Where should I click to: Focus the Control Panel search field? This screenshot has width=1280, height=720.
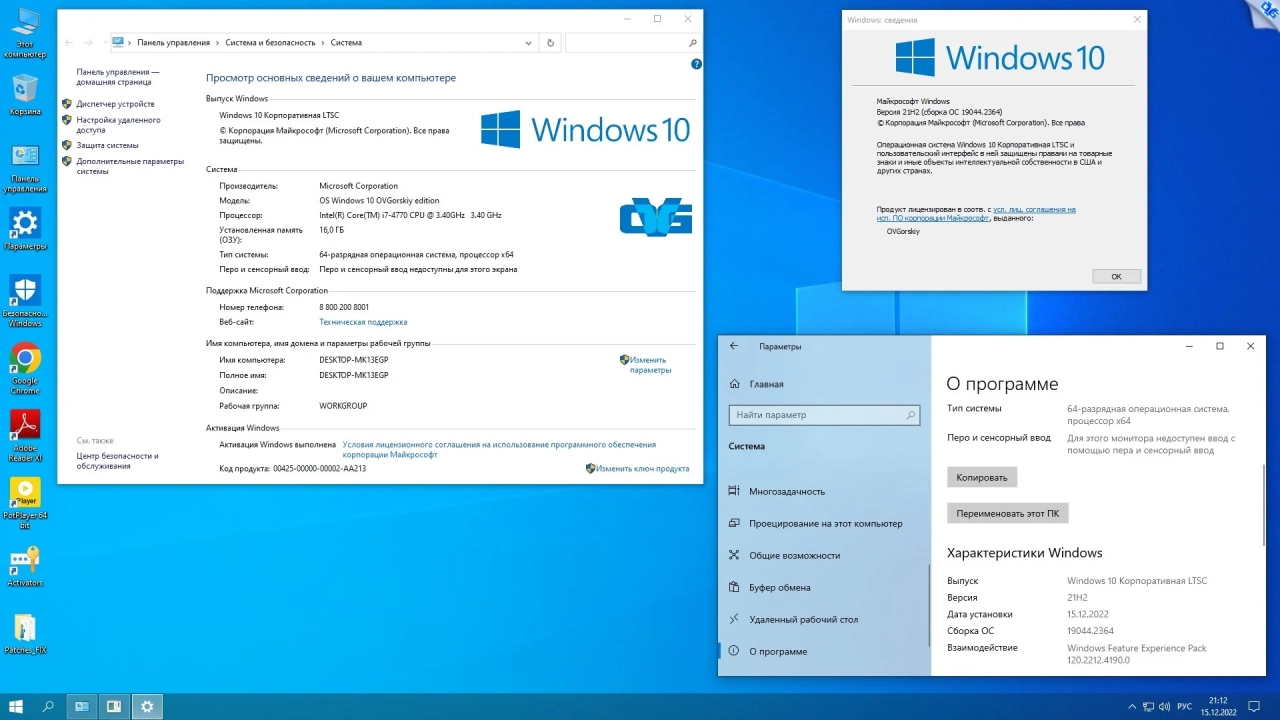632,43
